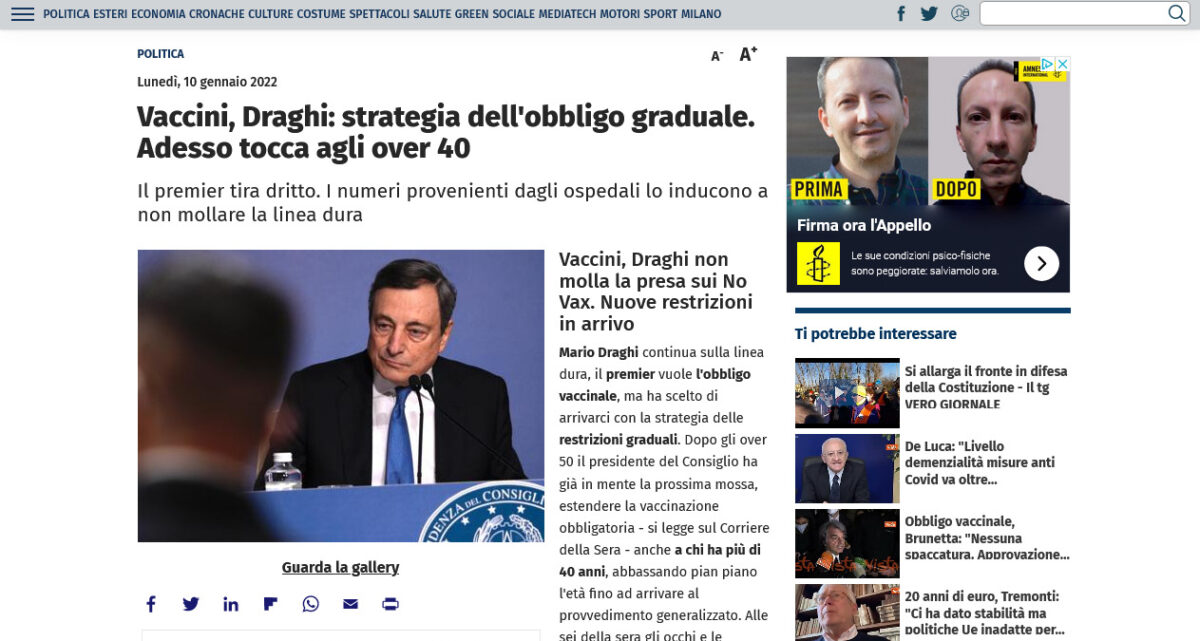The height and width of the screenshot is (641, 1200).
Task: Decrease font size with A- control
Action: click(717, 56)
